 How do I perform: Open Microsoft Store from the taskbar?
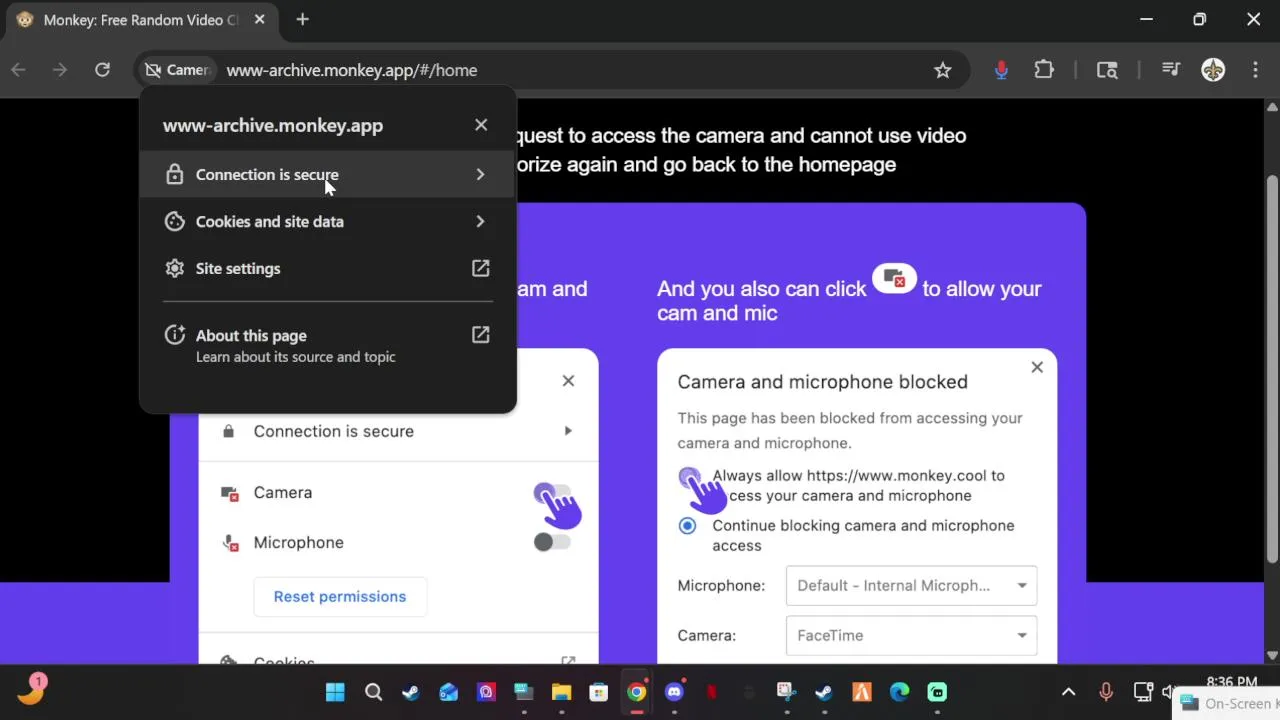click(x=598, y=692)
